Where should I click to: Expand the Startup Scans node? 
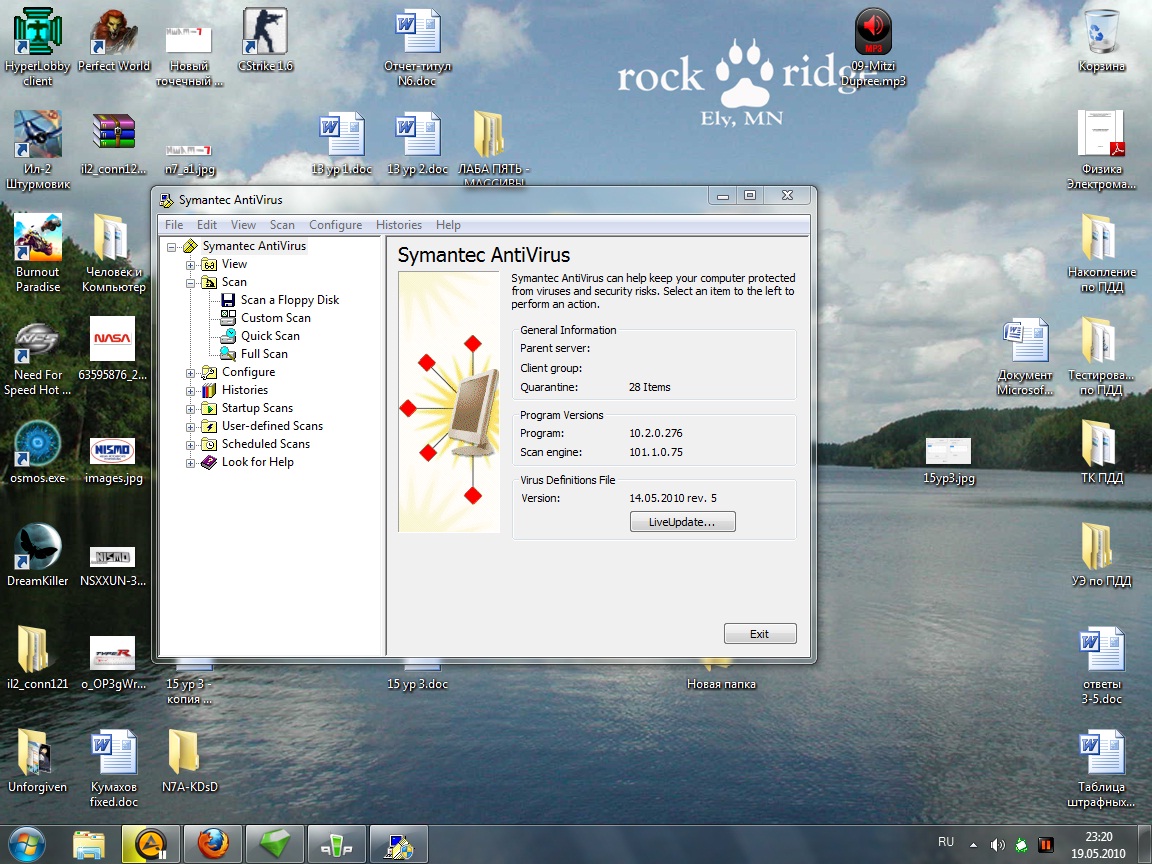190,409
